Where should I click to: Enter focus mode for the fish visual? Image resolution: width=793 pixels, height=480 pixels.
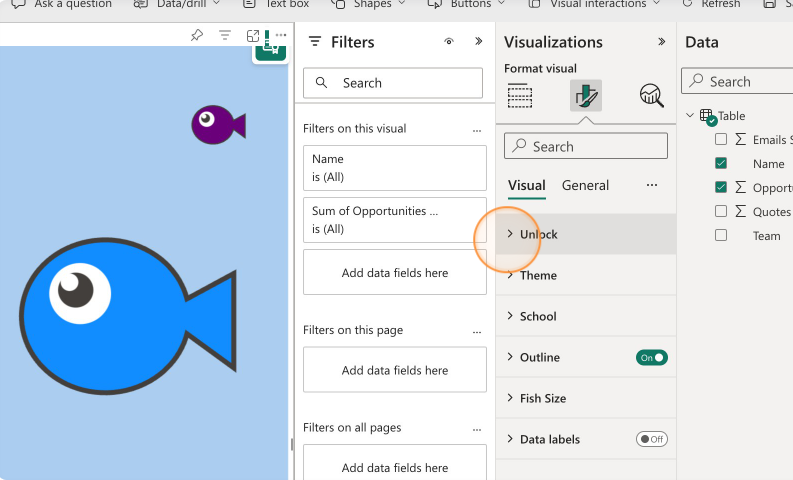(x=252, y=36)
